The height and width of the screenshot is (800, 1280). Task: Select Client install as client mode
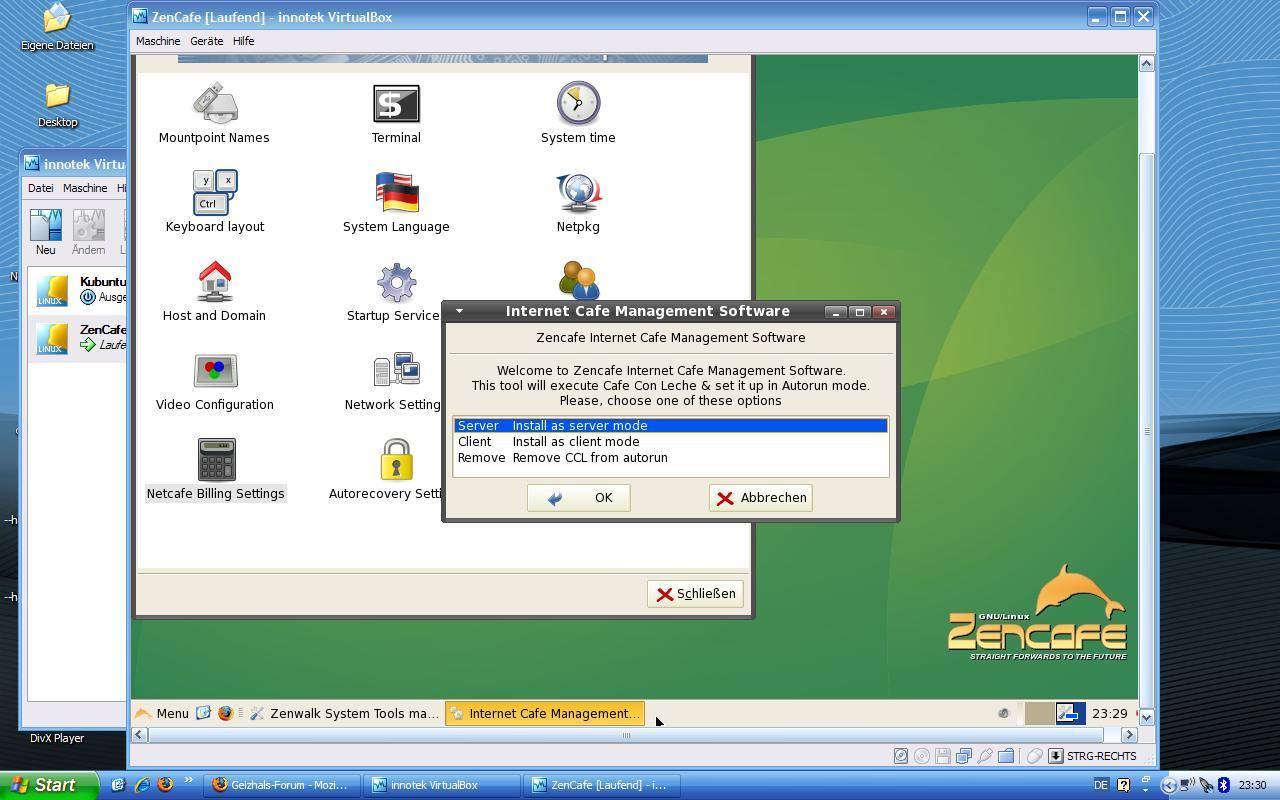[671, 442]
